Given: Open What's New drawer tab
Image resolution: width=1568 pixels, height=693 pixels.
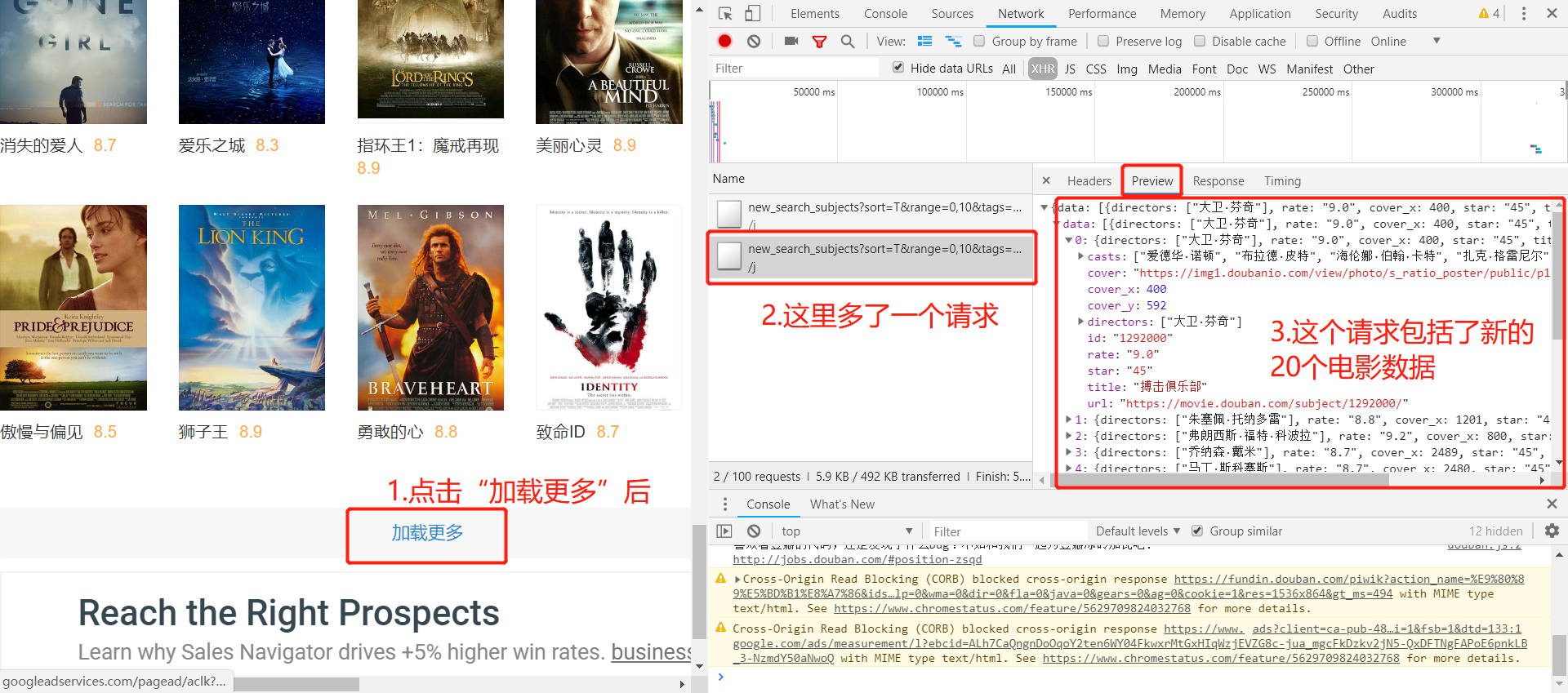Looking at the screenshot, I should (842, 504).
